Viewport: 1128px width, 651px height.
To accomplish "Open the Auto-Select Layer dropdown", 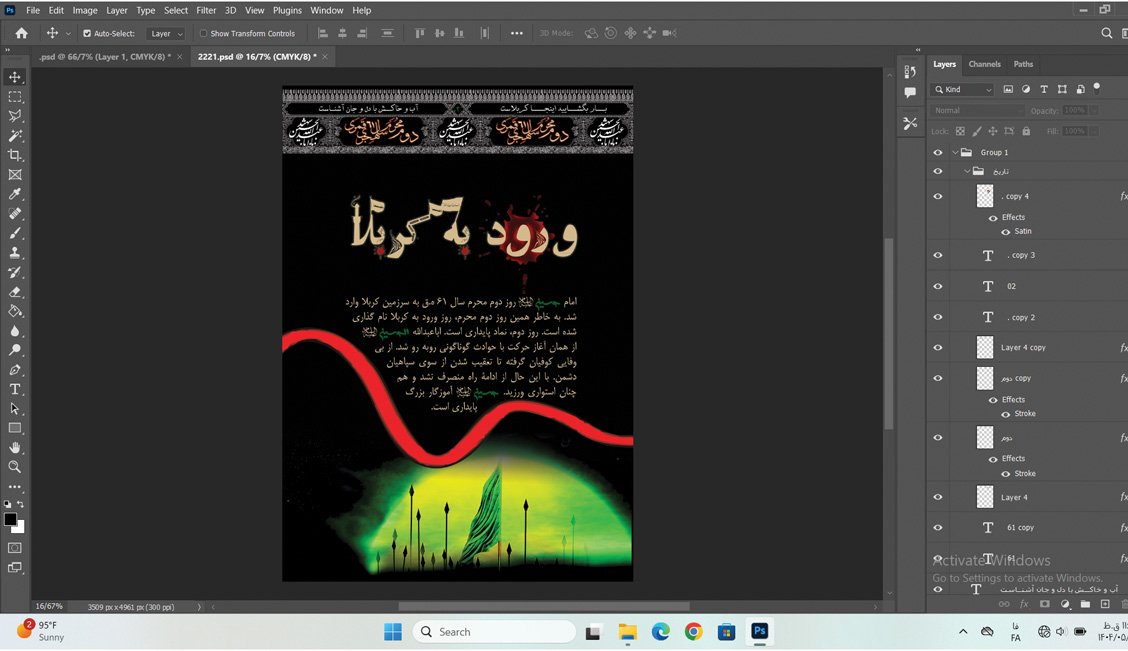I will (165, 33).
